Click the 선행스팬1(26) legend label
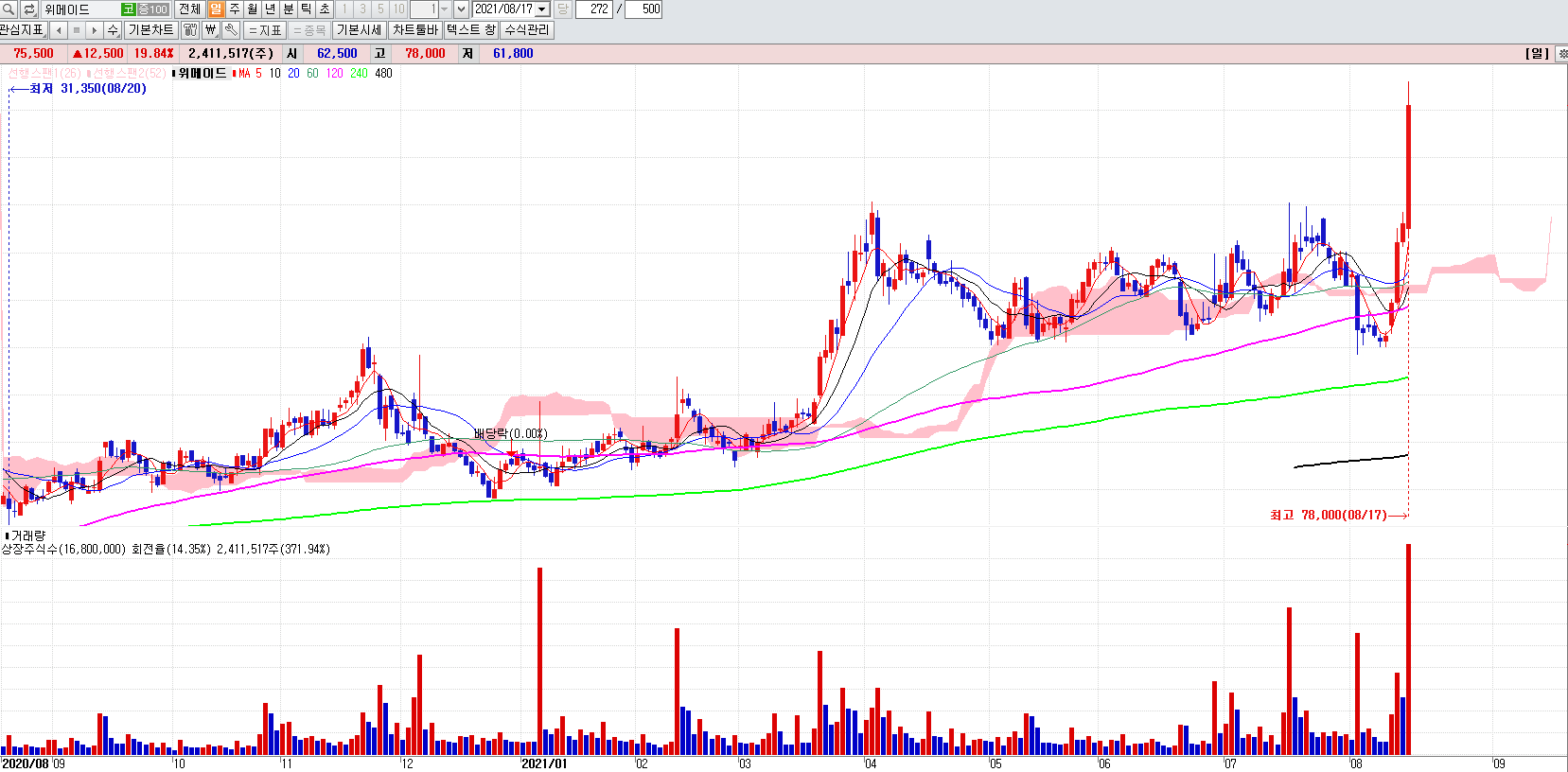 (x=45, y=73)
